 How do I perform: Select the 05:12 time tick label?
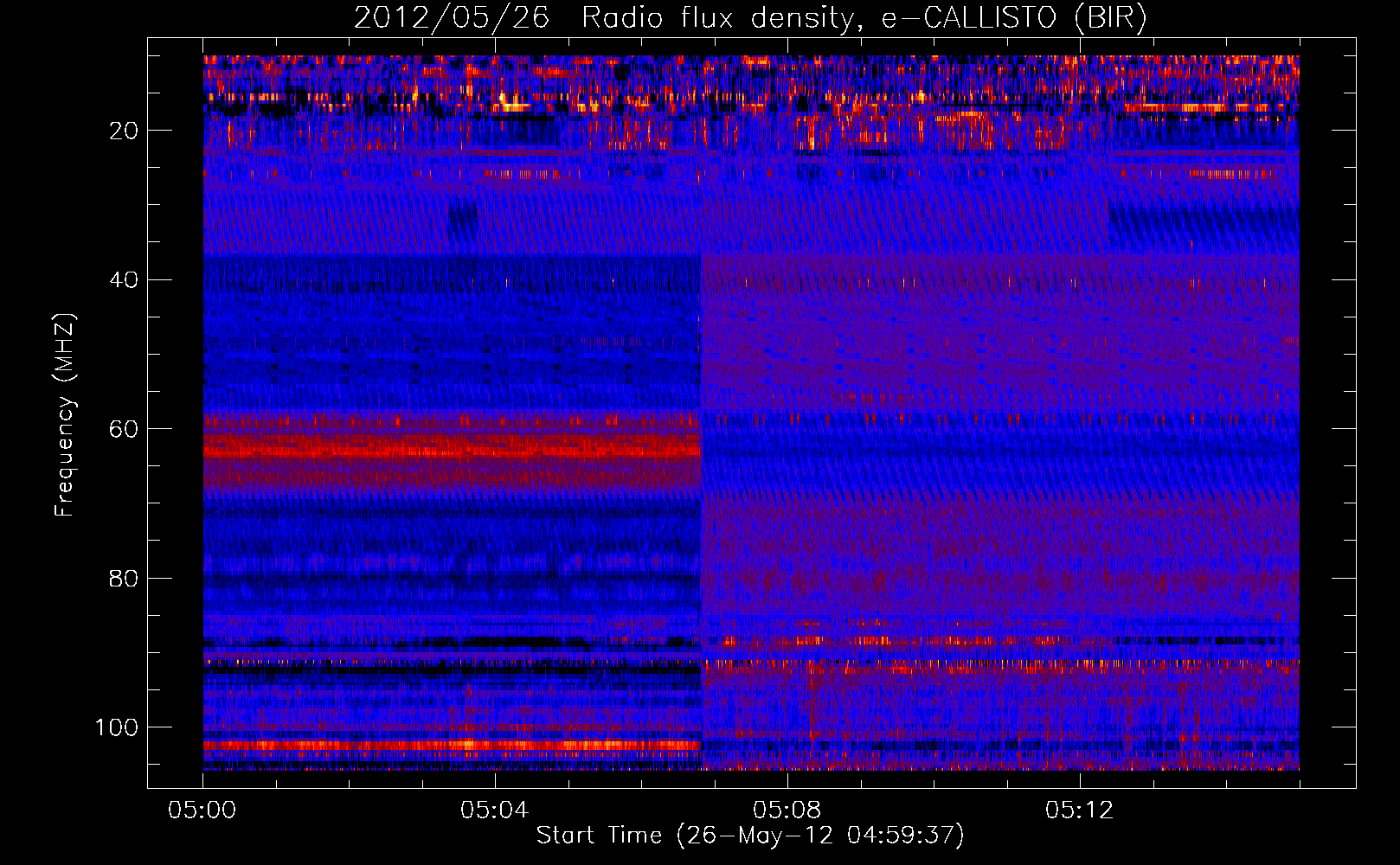(1080, 810)
